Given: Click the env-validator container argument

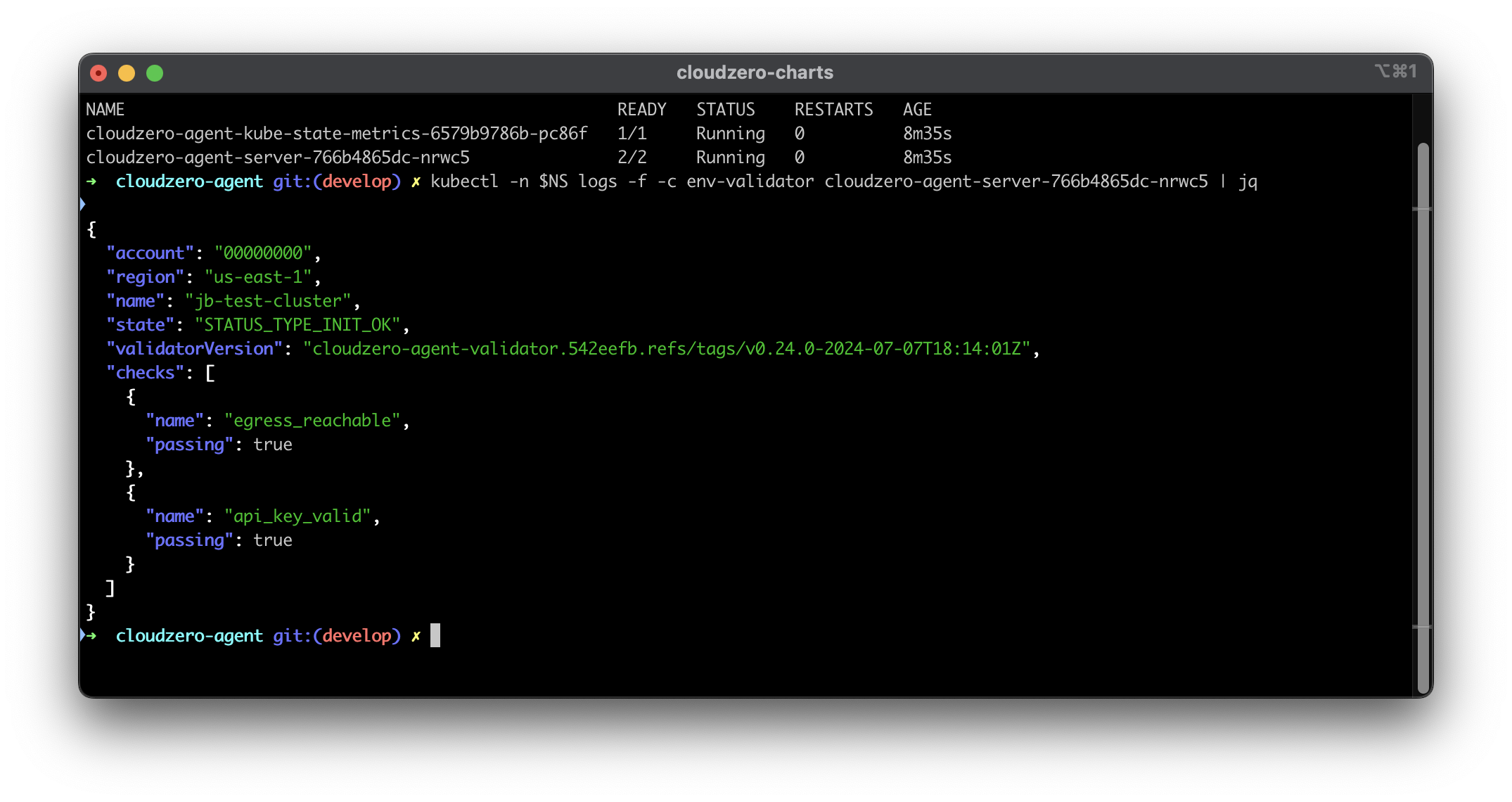Looking at the screenshot, I should pyautogui.click(x=750, y=182).
